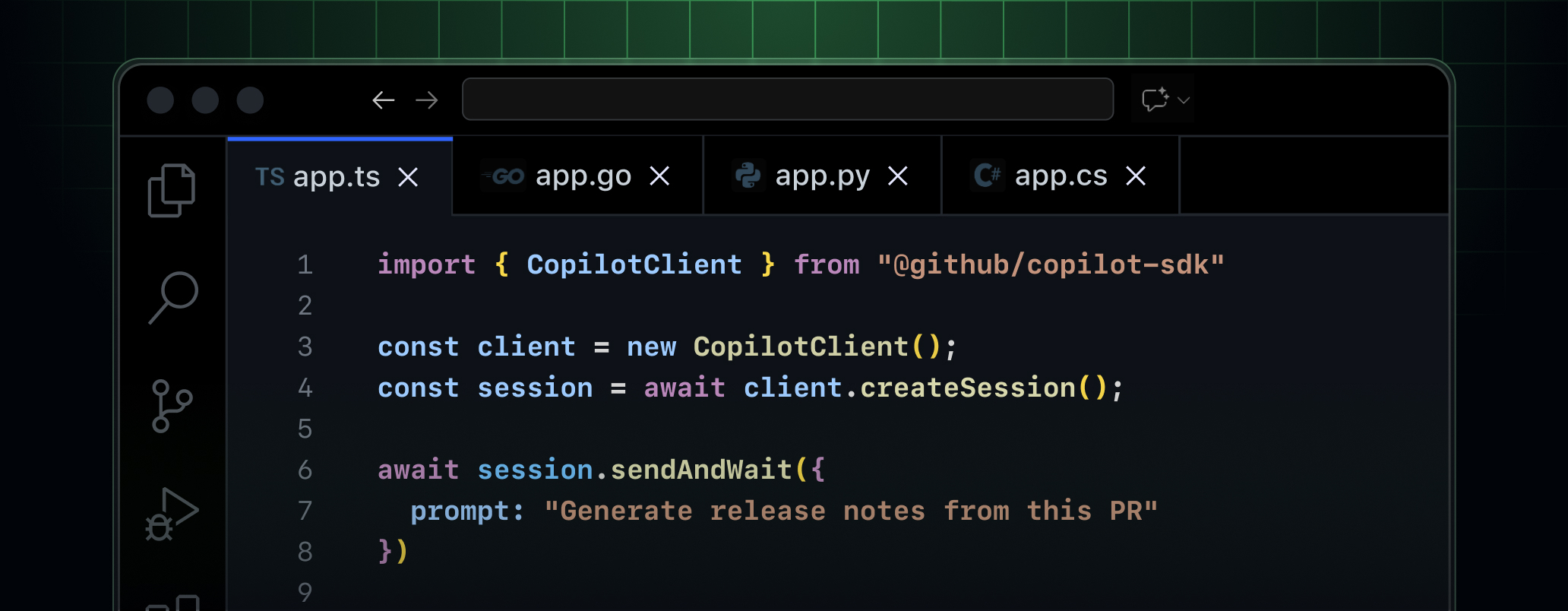
Task: Open the Explorer panel in the sidebar
Action: pyautogui.click(x=172, y=190)
